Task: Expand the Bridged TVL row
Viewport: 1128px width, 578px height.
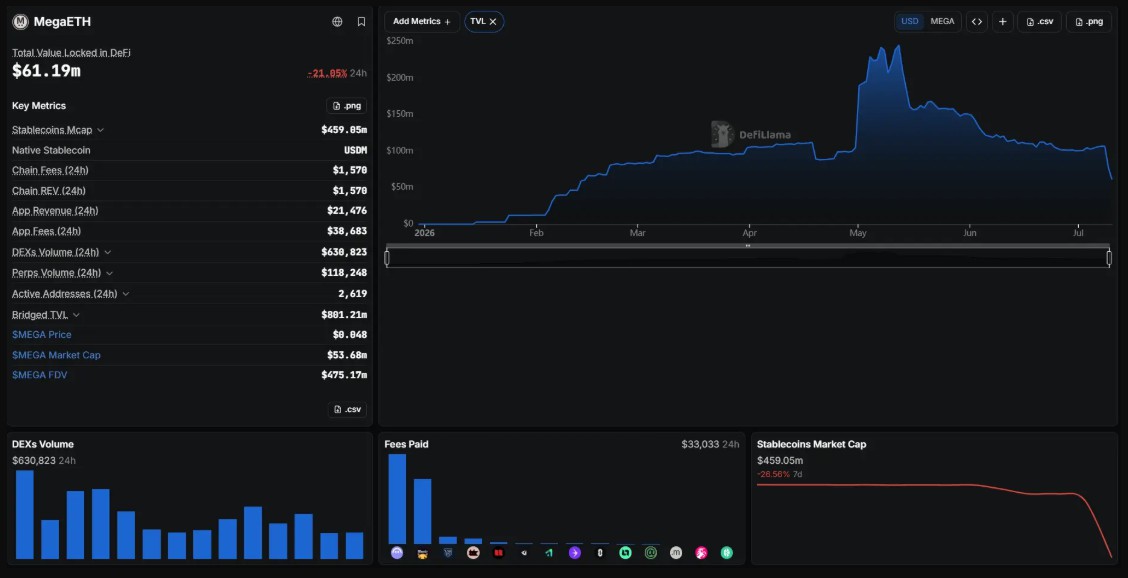Action: click(x=46, y=315)
